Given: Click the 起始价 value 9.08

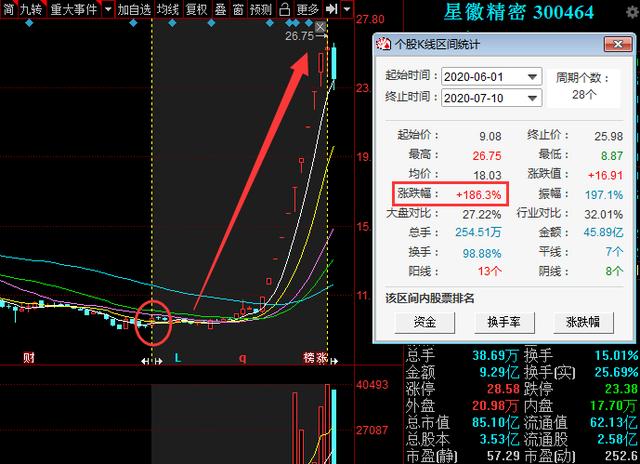Looking at the screenshot, I should pyautogui.click(x=490, y=136).
